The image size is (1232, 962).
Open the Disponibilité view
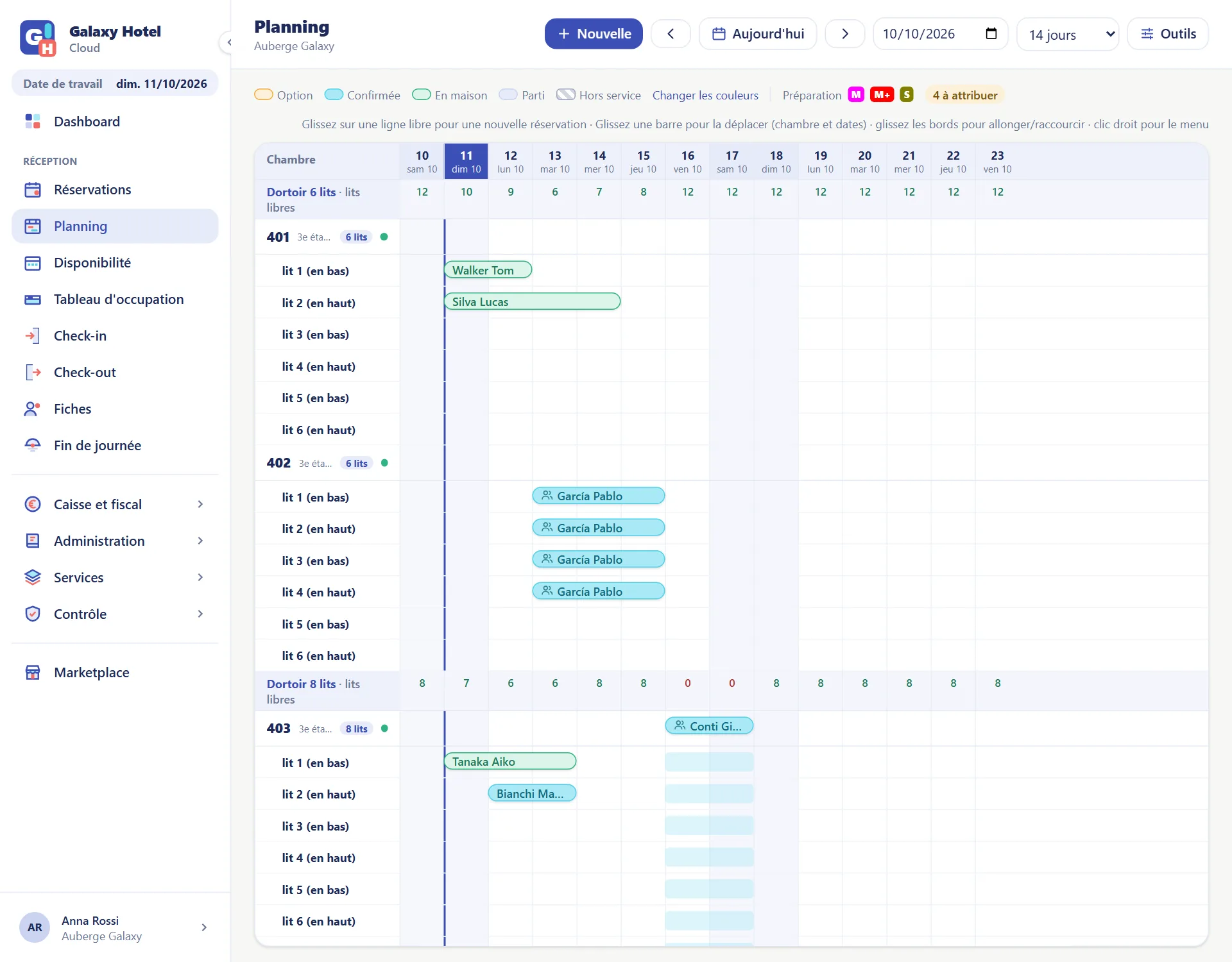click(115, 262)
